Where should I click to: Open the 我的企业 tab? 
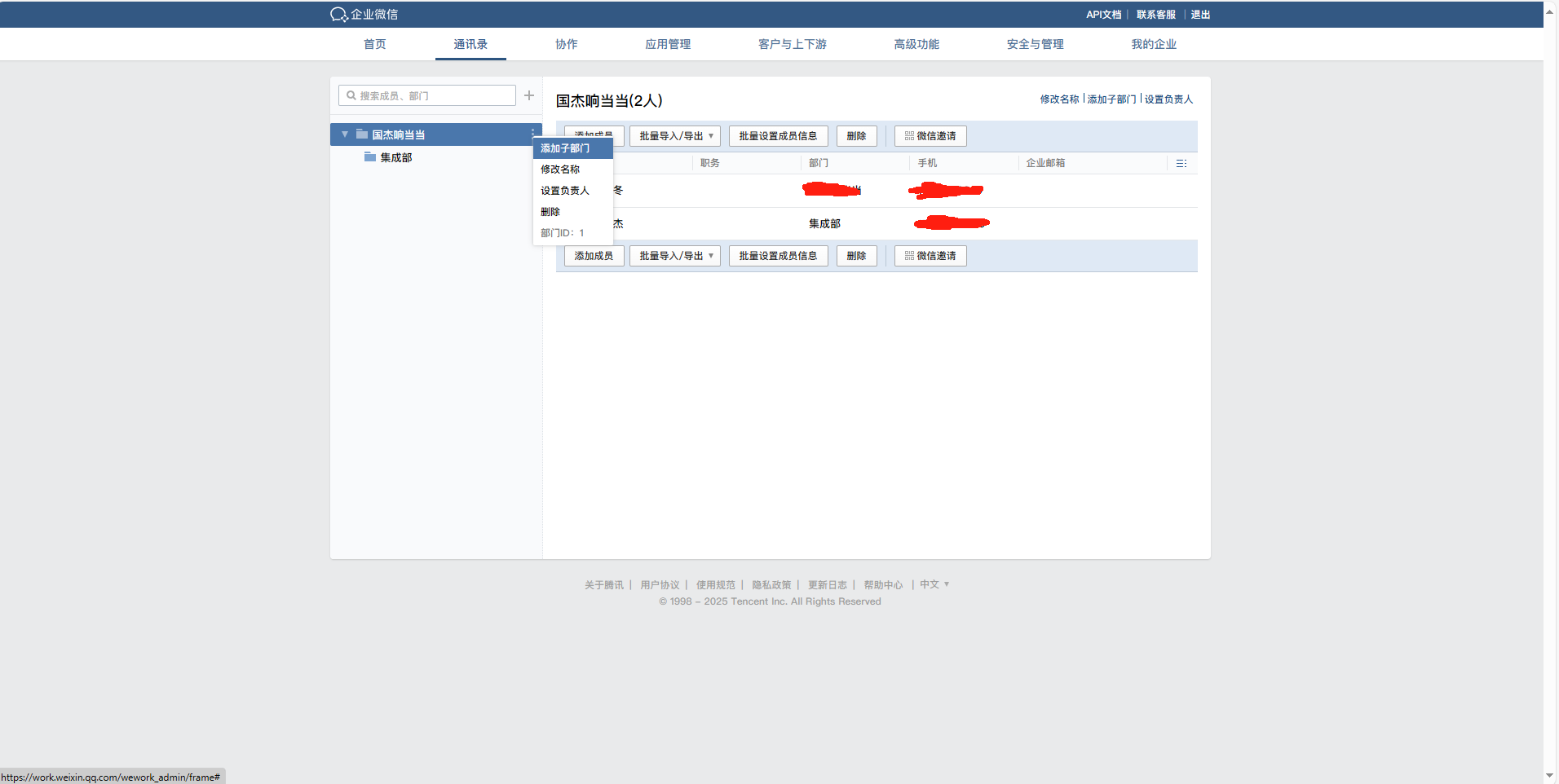click(1154, 44)
